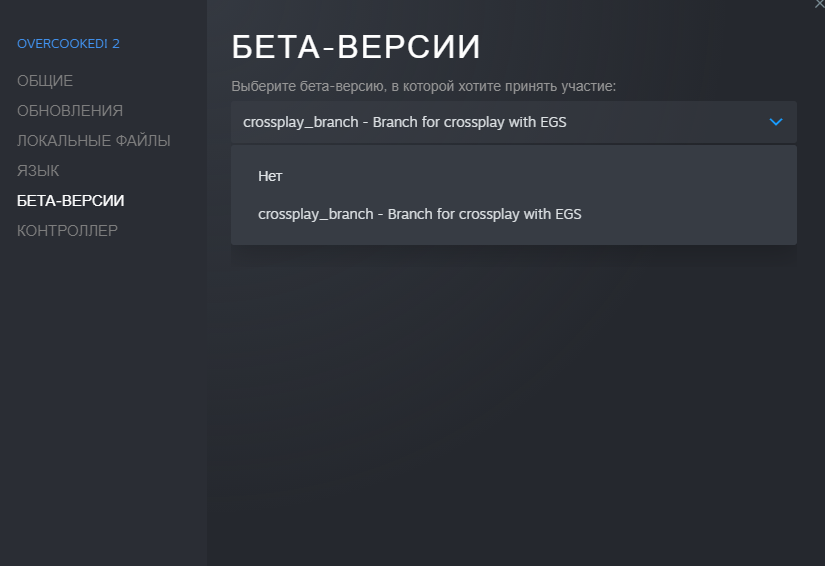Choose crossplay_branch from the open list
This screenshot has width=825, height=566.
(419, 214)
